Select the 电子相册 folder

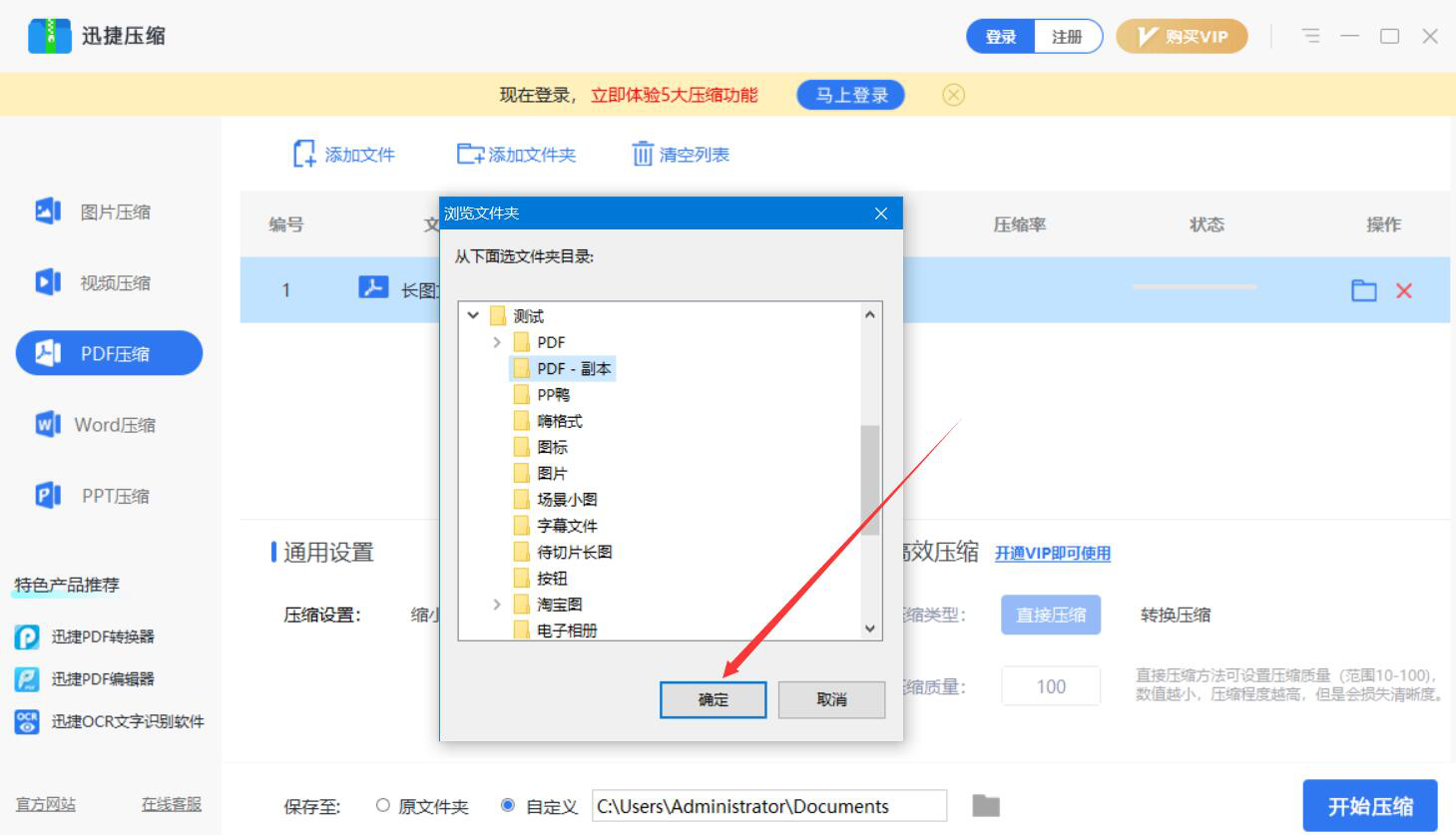pyautogui.click(x=555, y=629)
